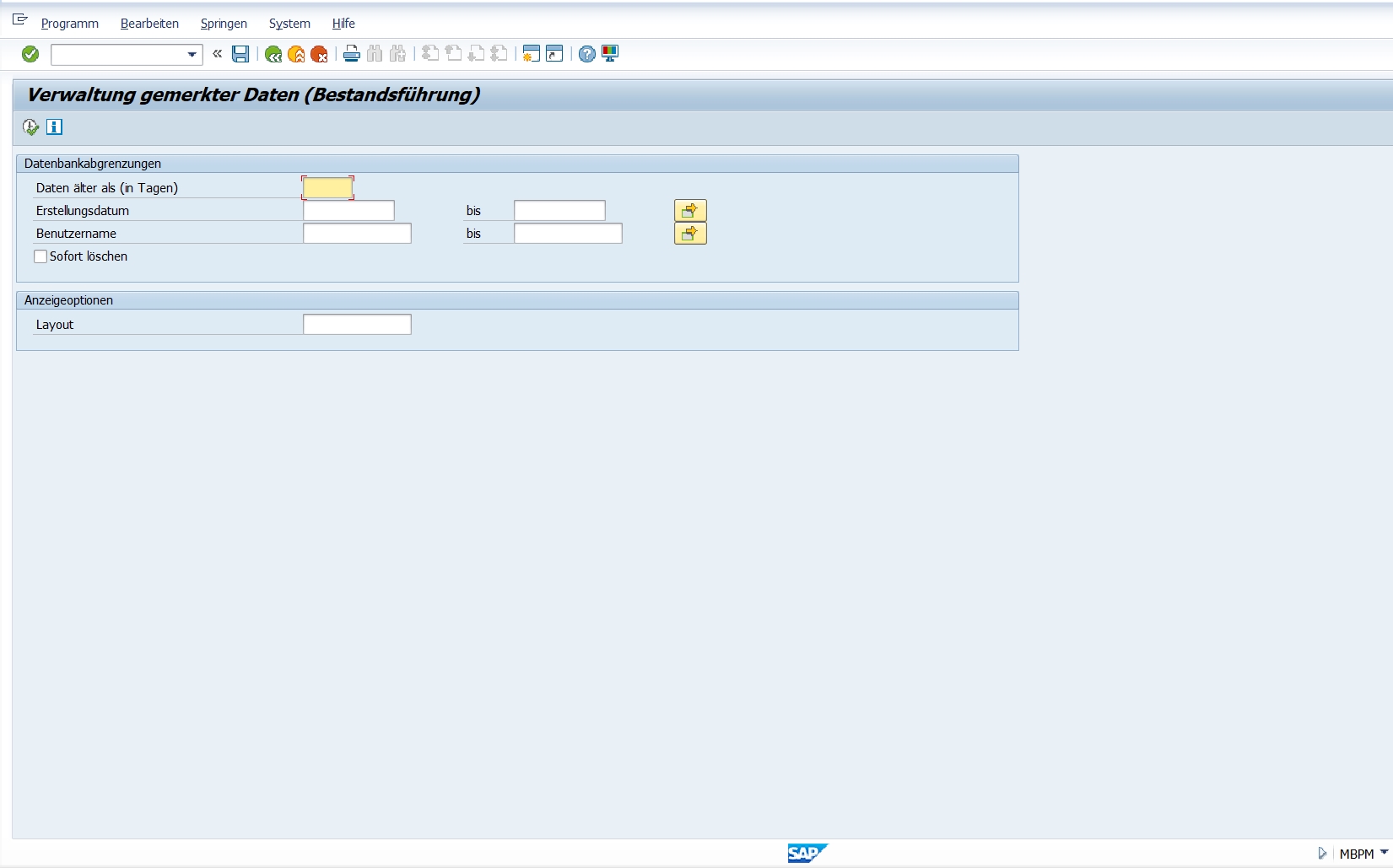The image size is (1393, 868).
Task: Click the Previous Page icon
Action: tap(453, 54)
